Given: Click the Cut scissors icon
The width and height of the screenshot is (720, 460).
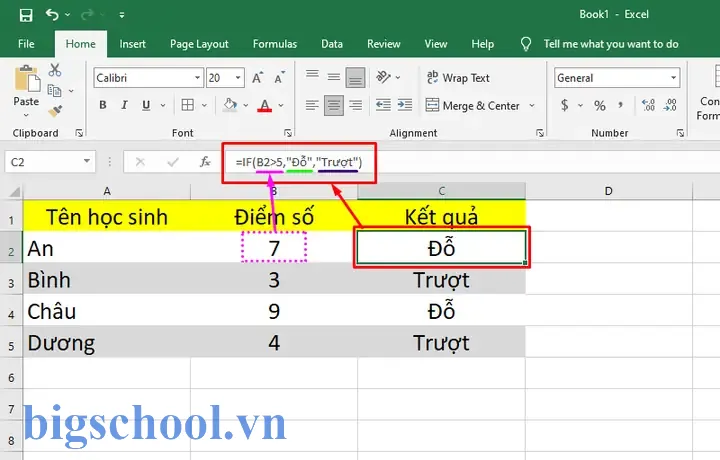Looking at the screenshot, I should pos(55,70).
